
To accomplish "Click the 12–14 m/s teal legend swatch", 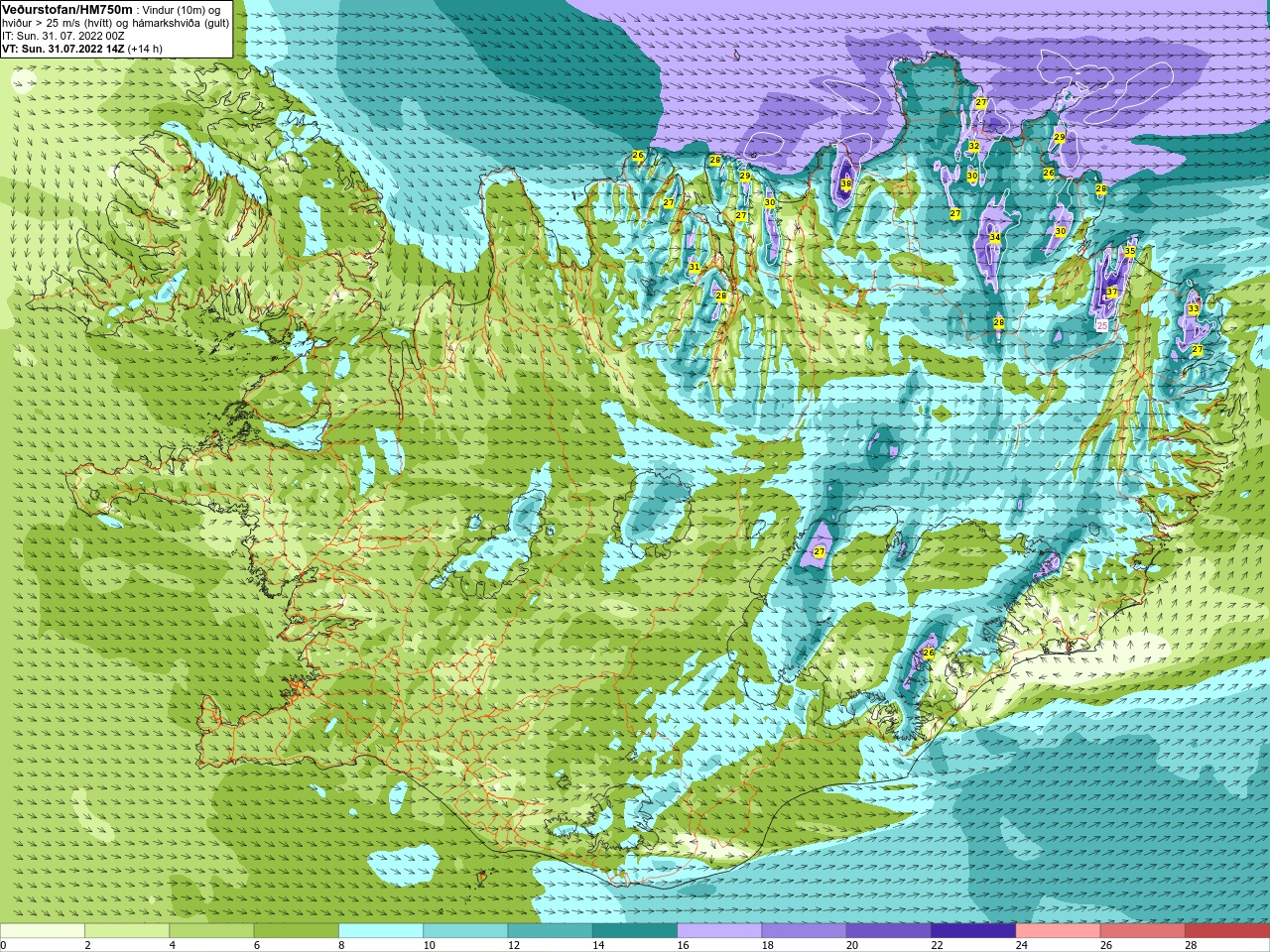I will pyautogui.click(x=551, y=931).
